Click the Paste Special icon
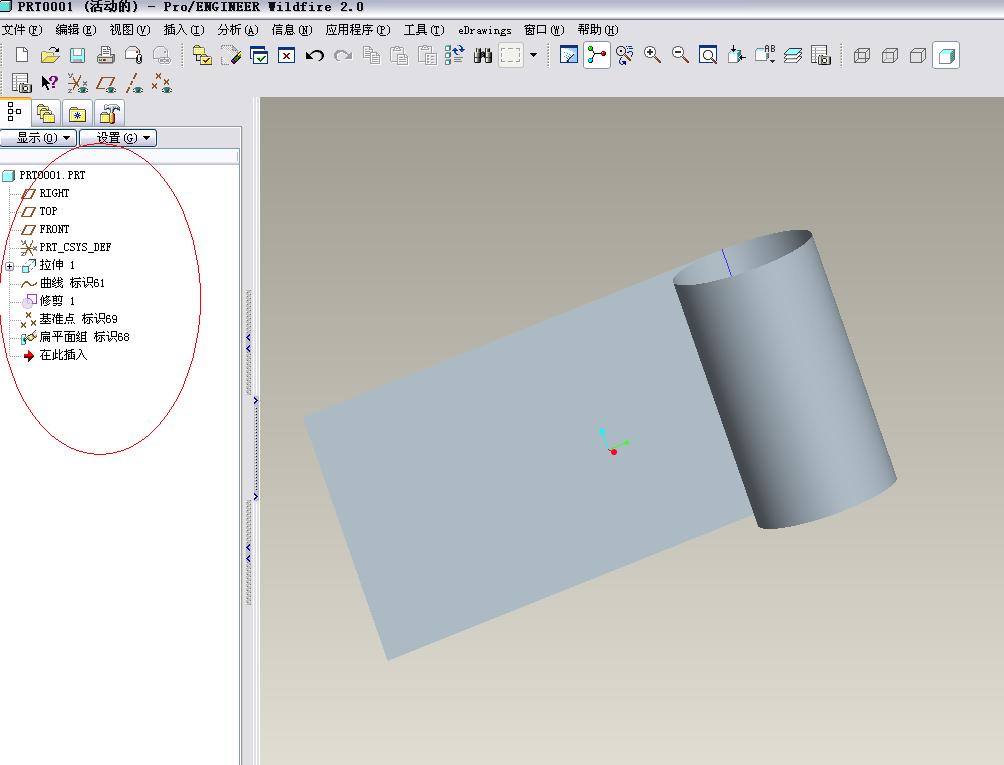1004x765 pixels. point(427,55)
